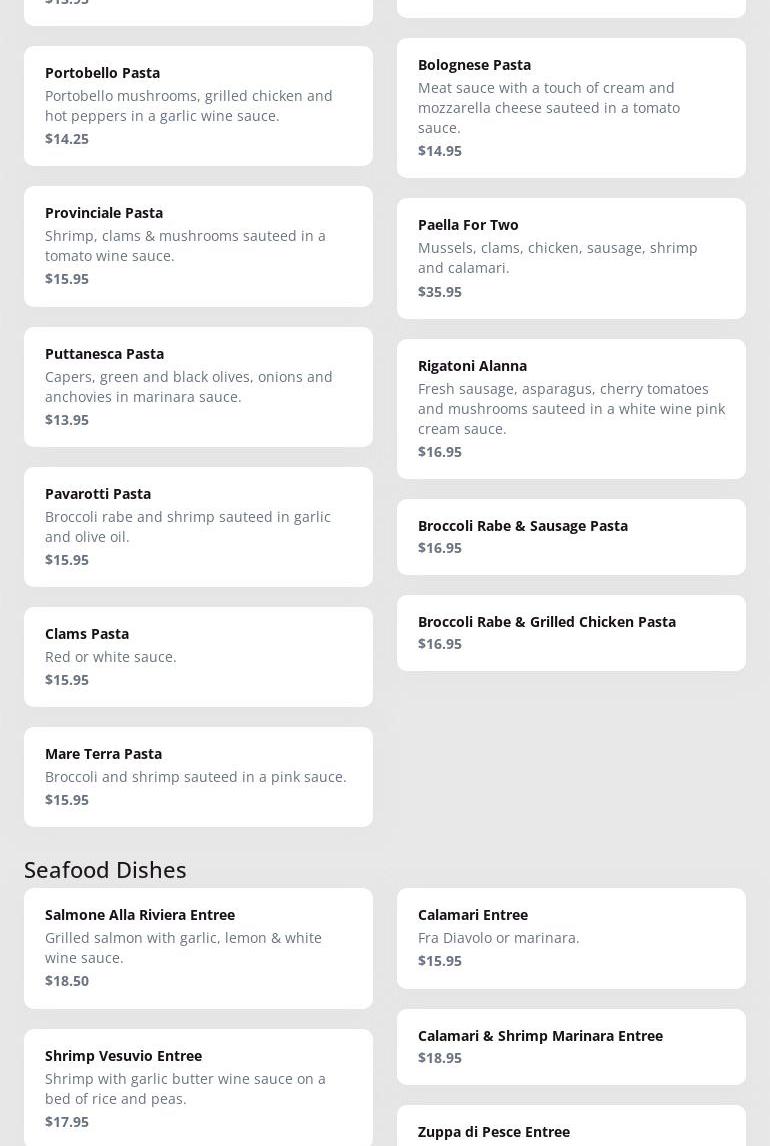Select the Portobello Pasta menu item
The width and height of the screenshot is (770, 1146).
pyautogui.click(x=198, y=105)
